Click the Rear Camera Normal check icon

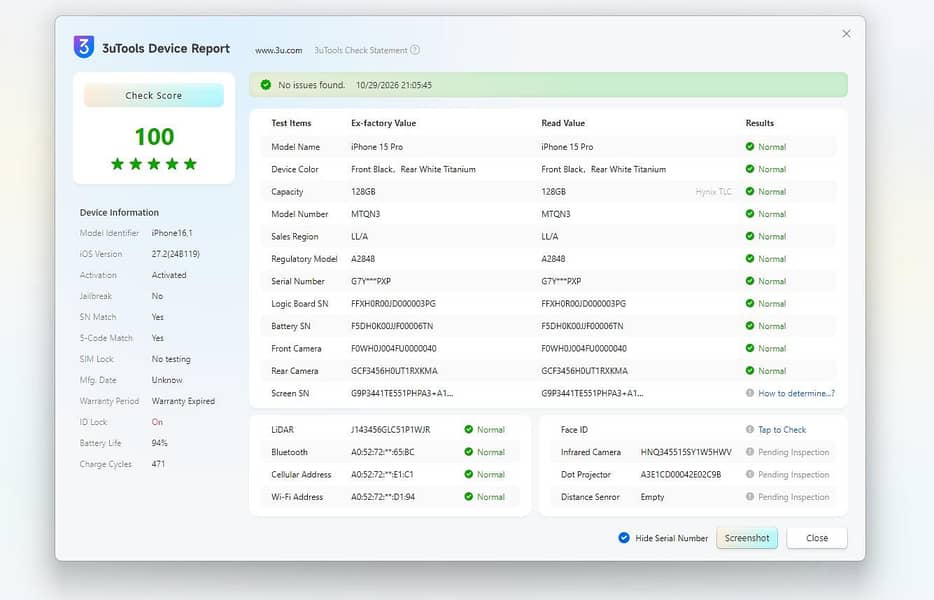(750, 371)
